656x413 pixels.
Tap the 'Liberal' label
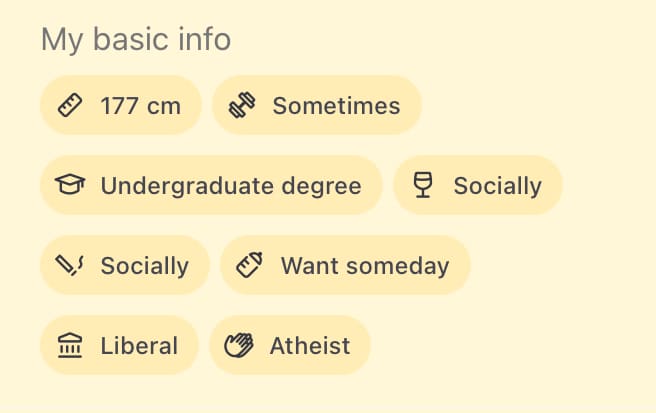139,346
